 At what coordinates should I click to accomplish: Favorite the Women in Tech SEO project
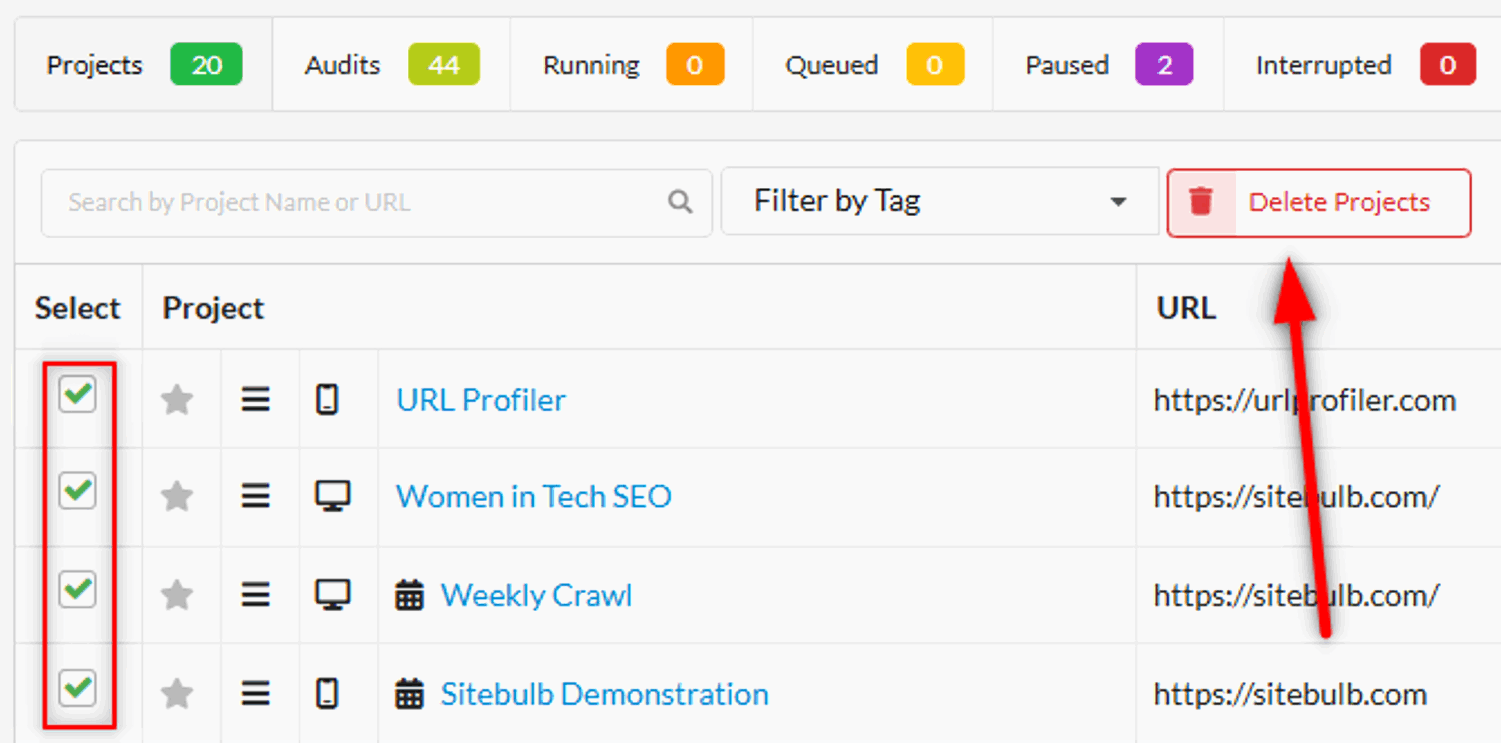click(x=177, y=496)
